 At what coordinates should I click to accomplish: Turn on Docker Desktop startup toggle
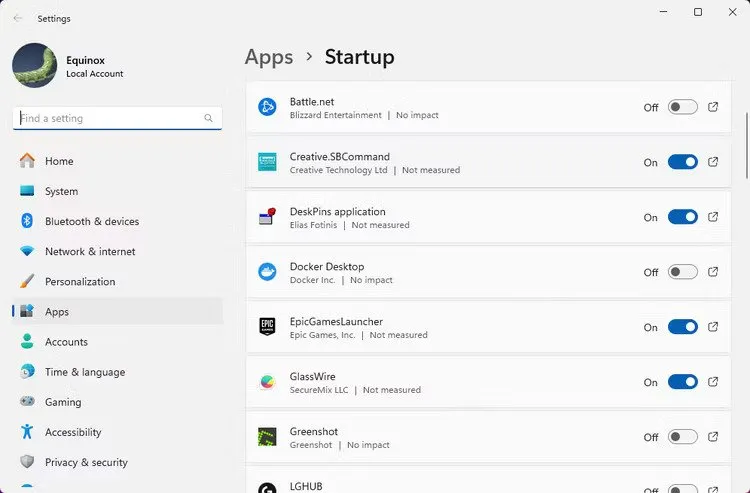coord(682,272)
